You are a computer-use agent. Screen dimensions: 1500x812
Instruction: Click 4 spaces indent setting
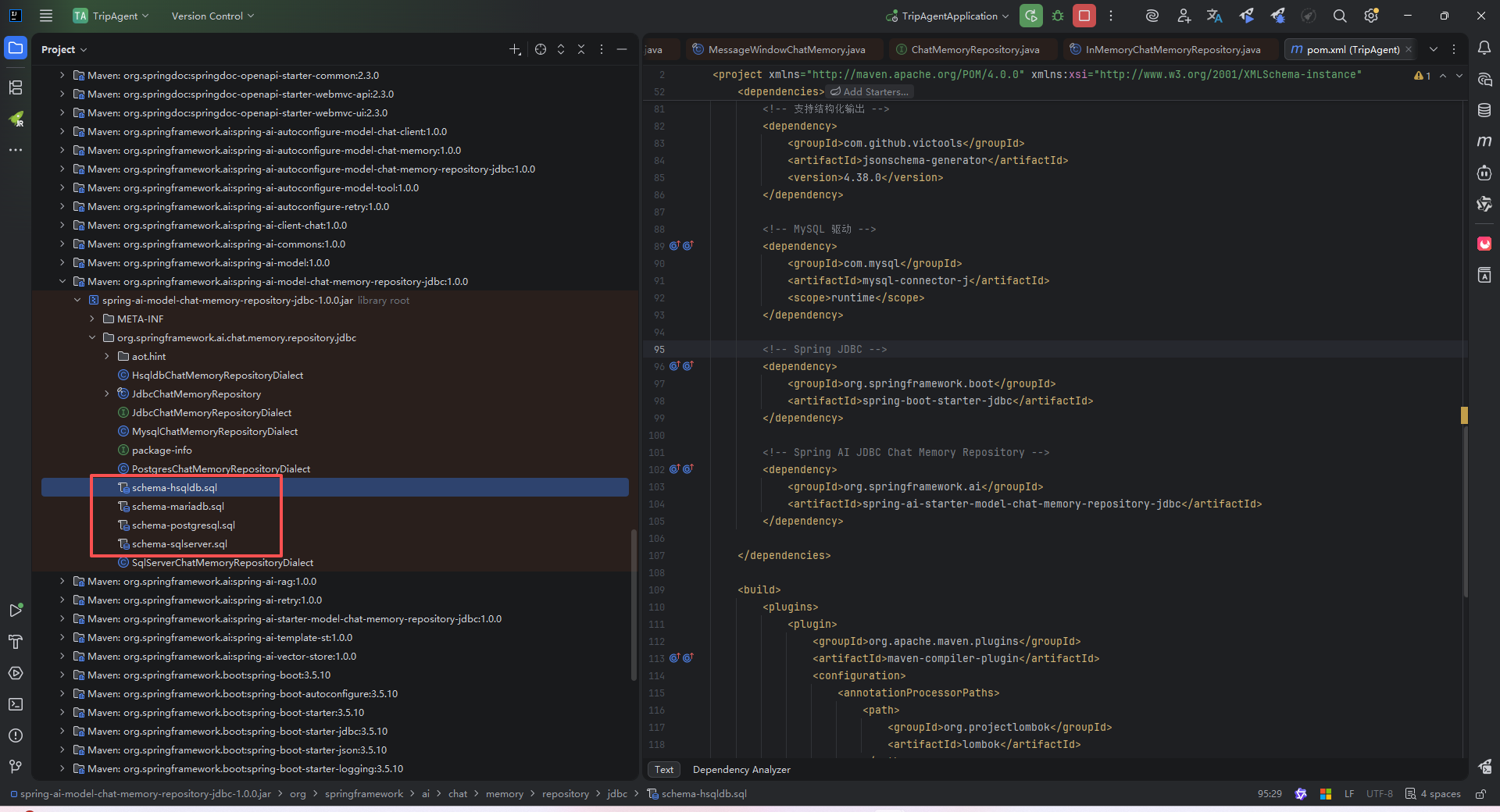tap(1433, 794)
